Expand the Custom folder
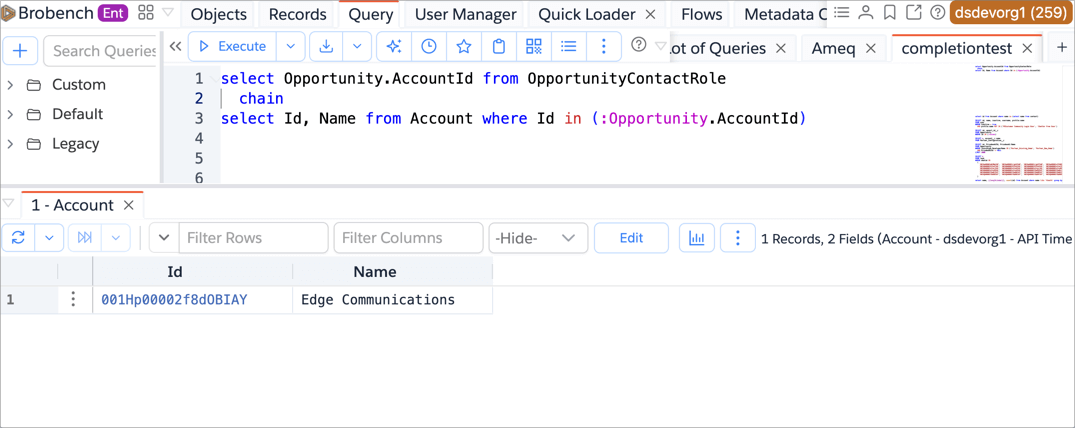Viewport: 1075px width, 428px height. pos(11,85)
